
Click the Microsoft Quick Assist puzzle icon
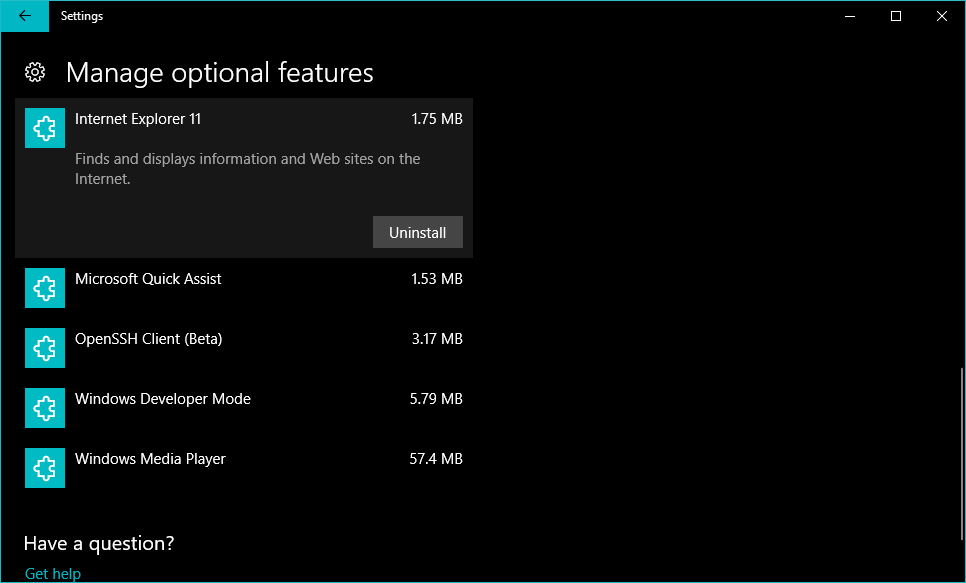click(x=45, y=289)
